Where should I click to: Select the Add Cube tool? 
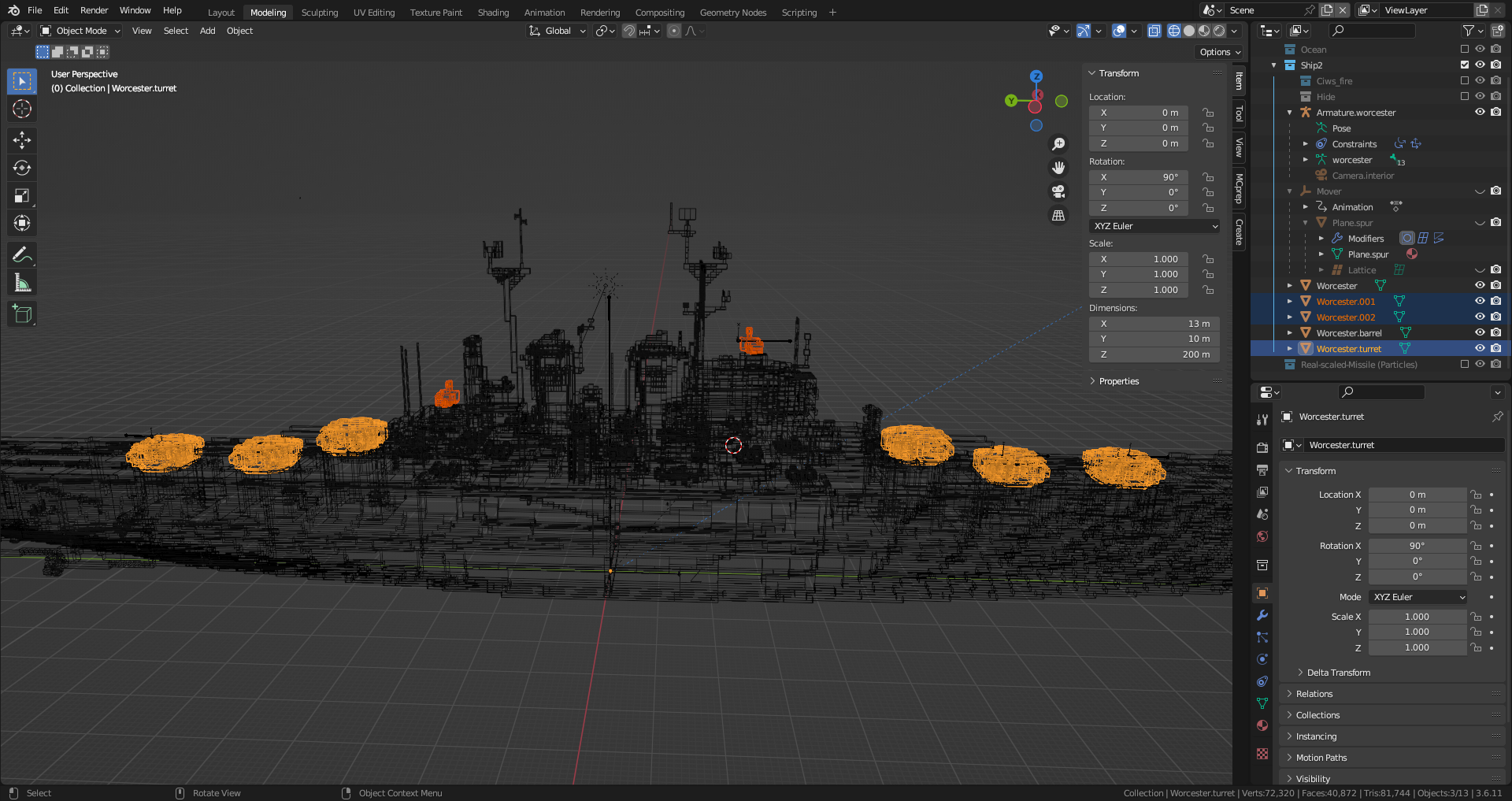22,314
